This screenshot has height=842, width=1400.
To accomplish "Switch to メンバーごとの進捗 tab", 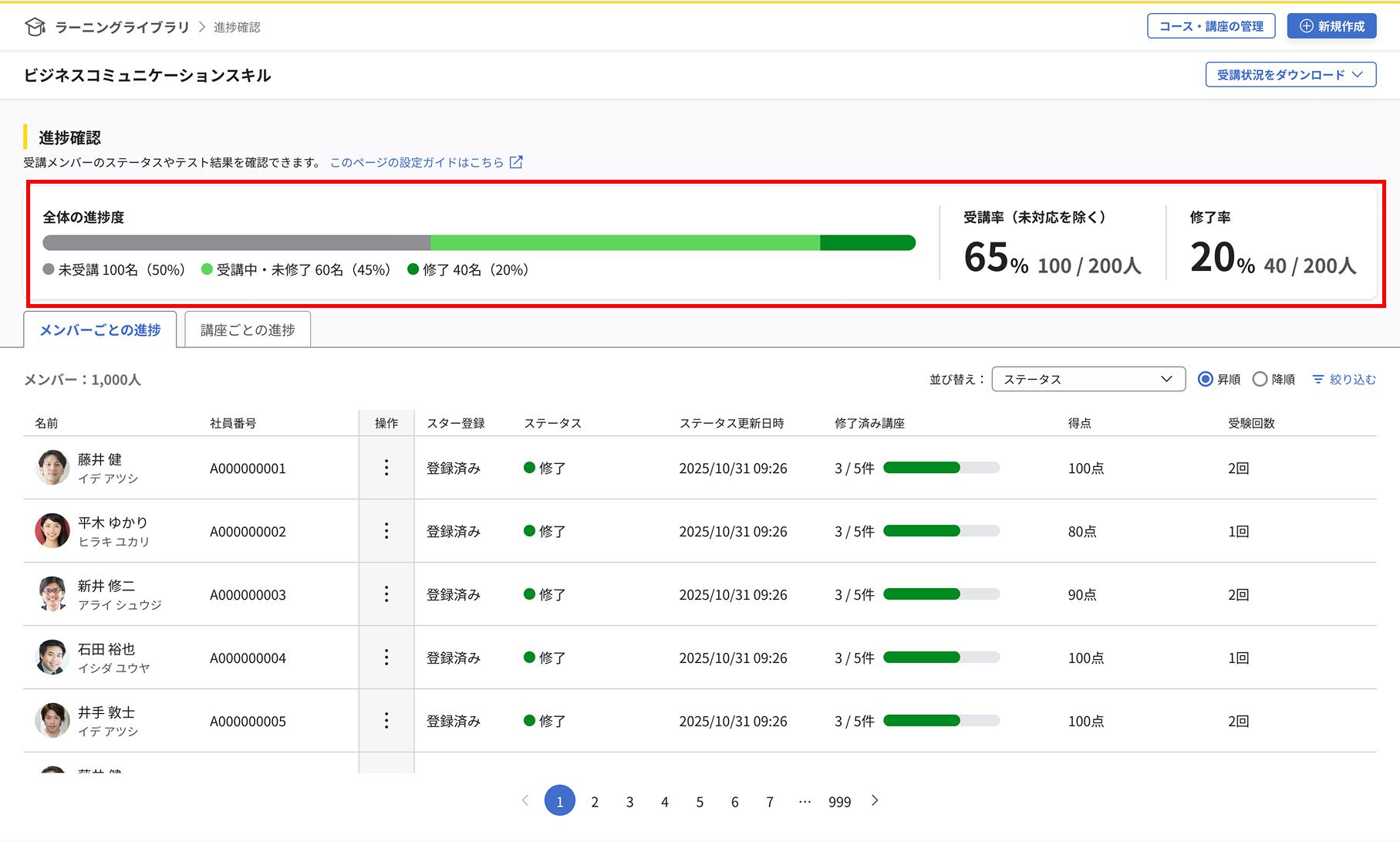I will click(x=100, y=330).
